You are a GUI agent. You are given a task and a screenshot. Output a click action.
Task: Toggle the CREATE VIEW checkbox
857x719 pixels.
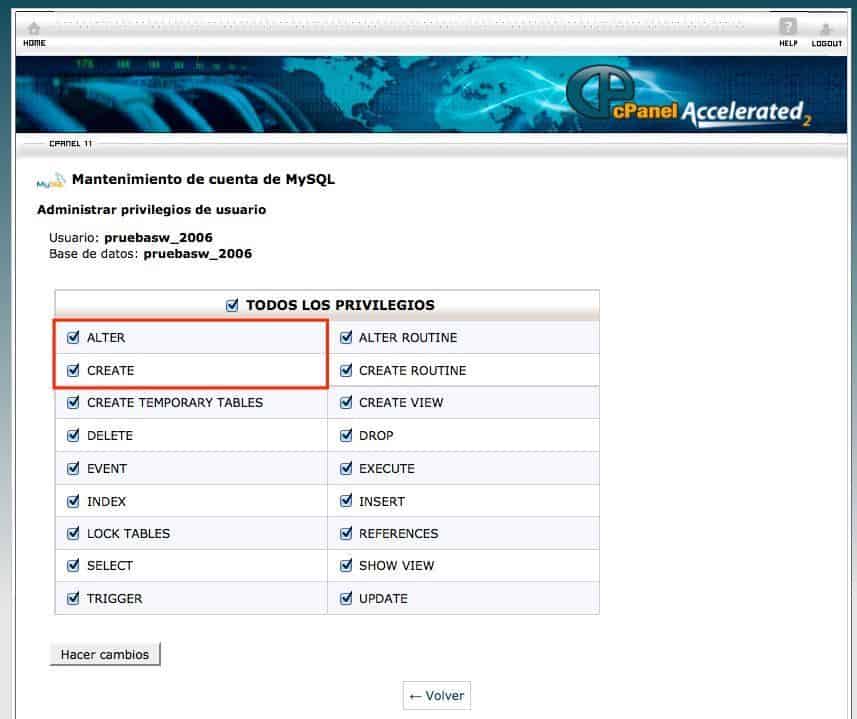(x=345, y=403)
